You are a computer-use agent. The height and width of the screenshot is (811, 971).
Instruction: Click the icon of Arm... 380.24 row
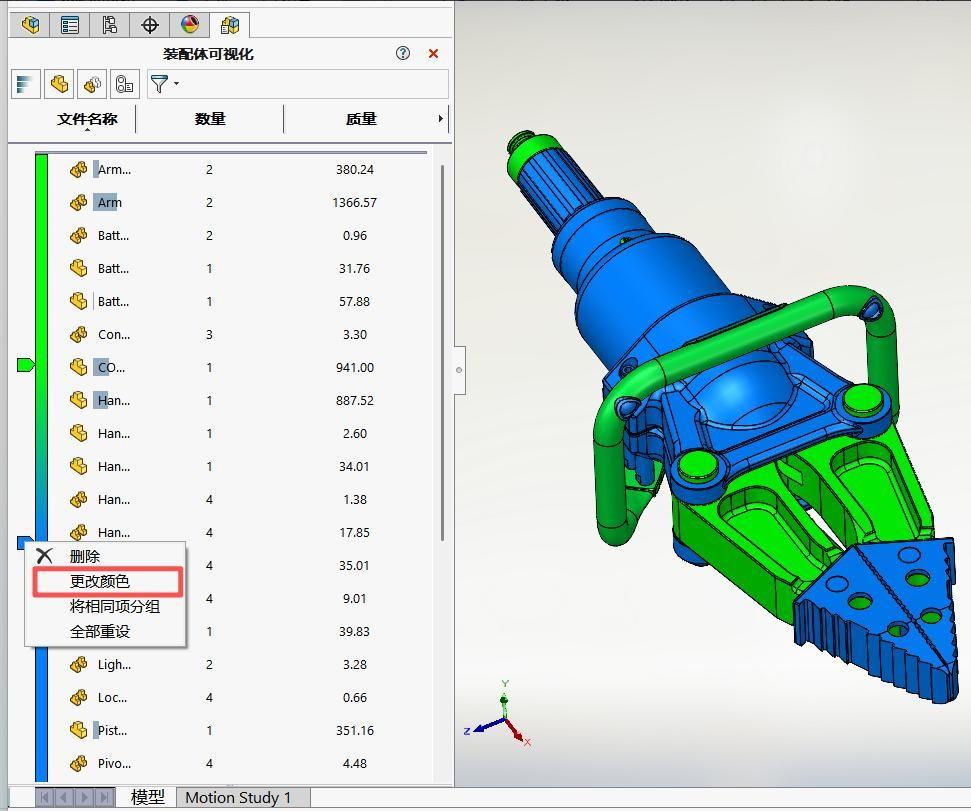(x=79, y=170)
